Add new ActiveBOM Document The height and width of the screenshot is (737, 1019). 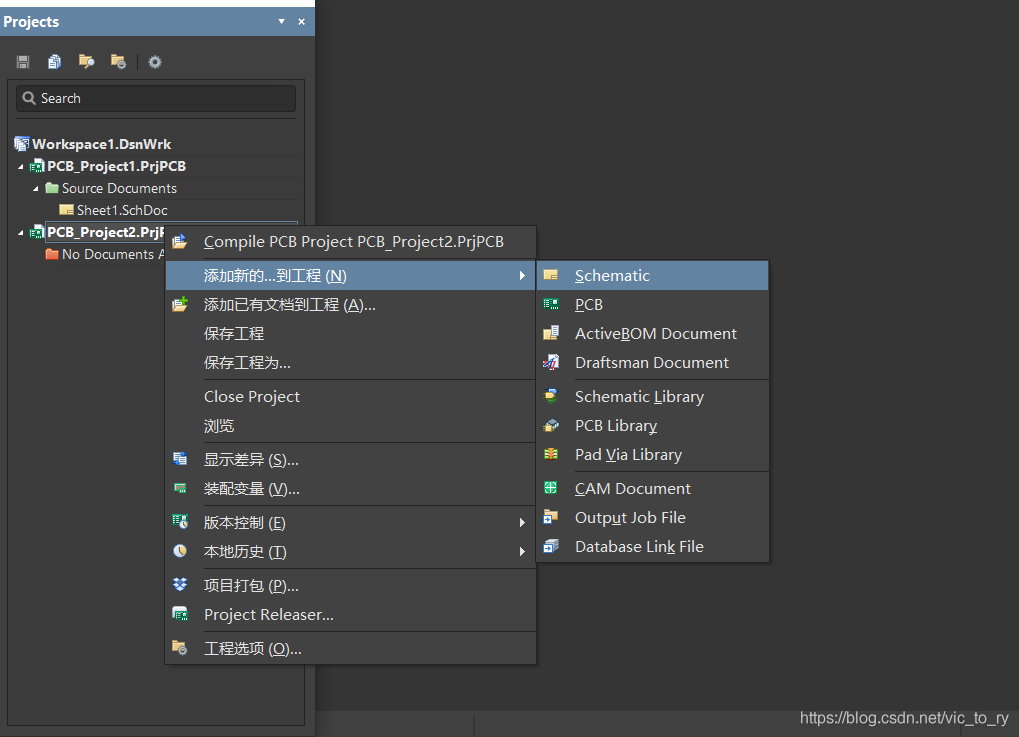pos(652,333)
